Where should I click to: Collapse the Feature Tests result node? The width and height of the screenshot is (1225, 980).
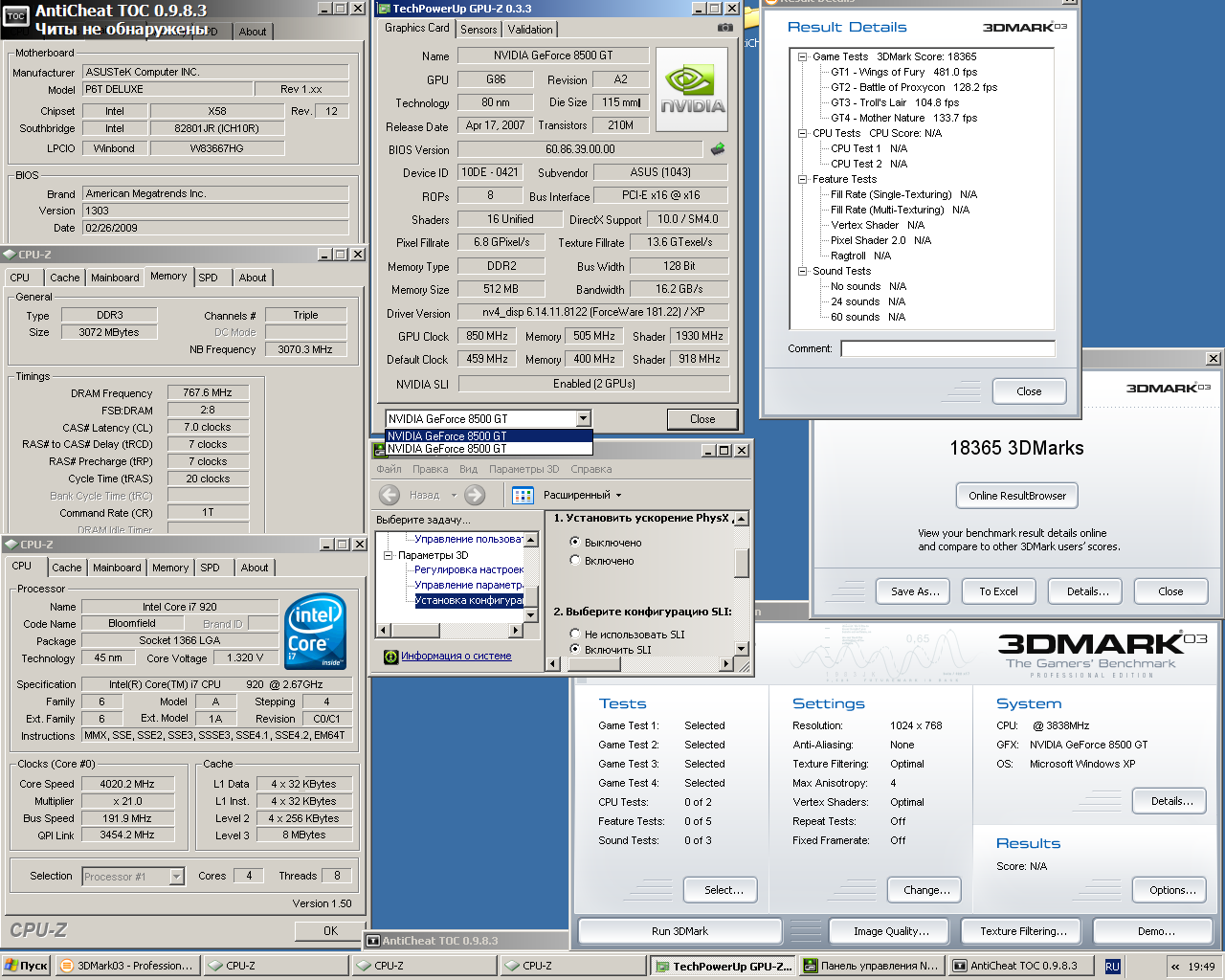(x=803, y=179)
